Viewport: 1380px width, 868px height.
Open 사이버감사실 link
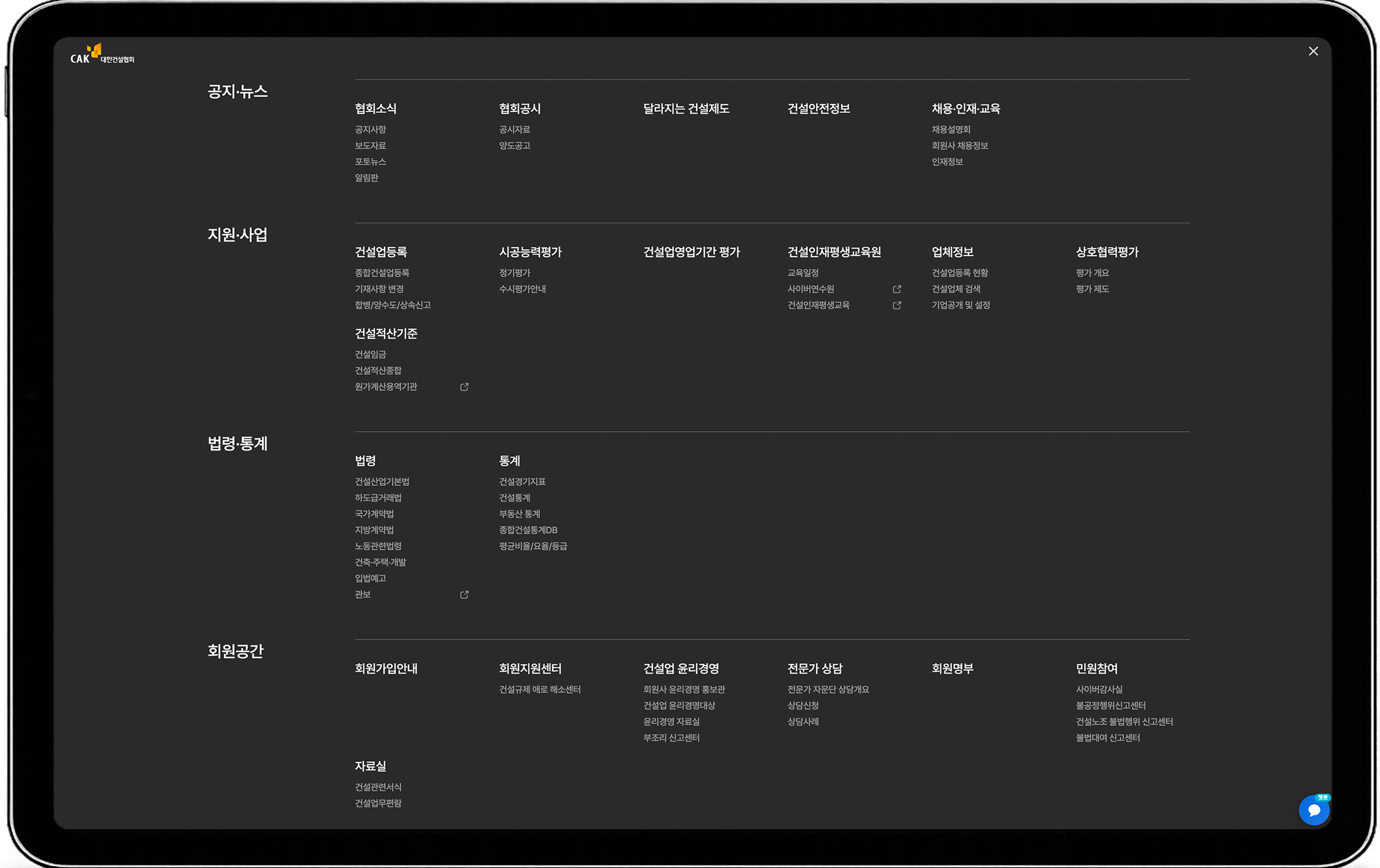(x=1098, y=690)
